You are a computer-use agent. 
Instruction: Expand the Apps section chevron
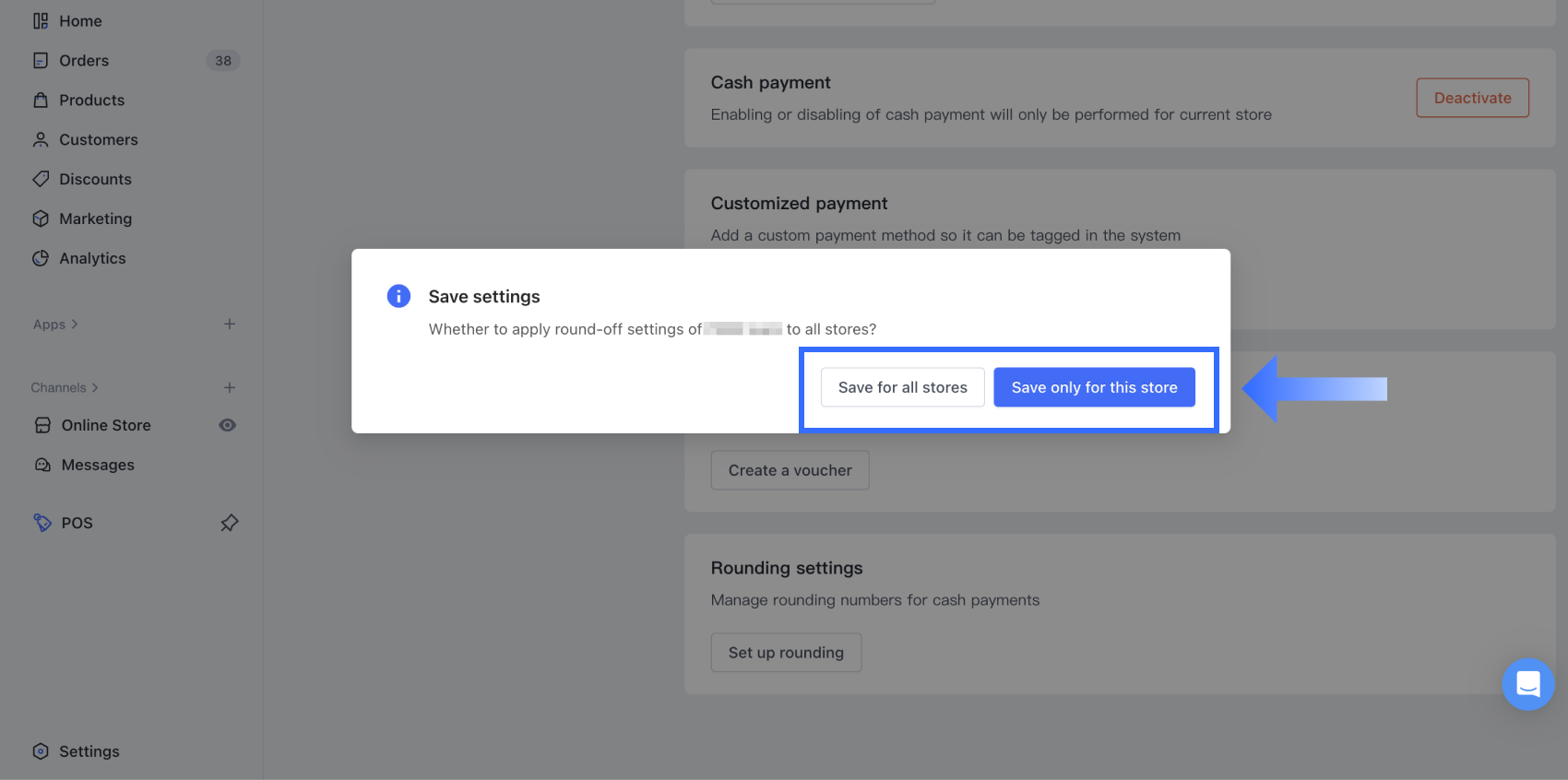tap(75, 325)
